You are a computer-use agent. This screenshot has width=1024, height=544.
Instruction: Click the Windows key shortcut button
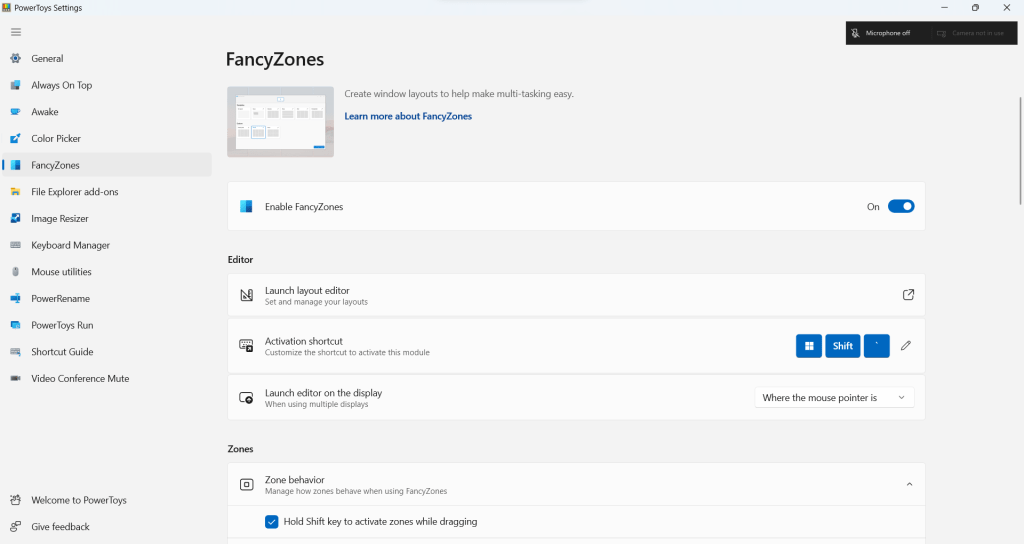[808, 346]
